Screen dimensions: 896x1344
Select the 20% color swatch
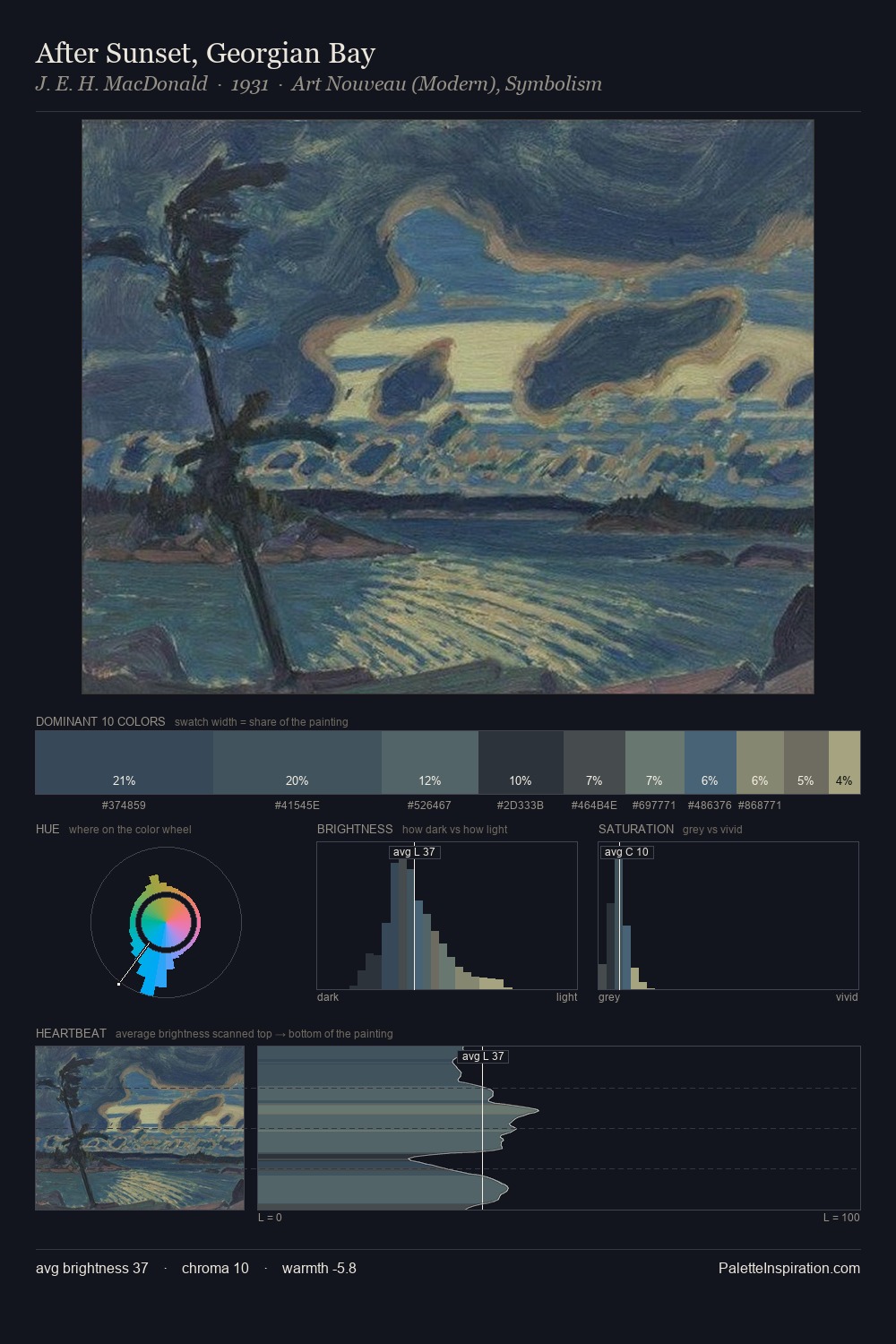297,762
